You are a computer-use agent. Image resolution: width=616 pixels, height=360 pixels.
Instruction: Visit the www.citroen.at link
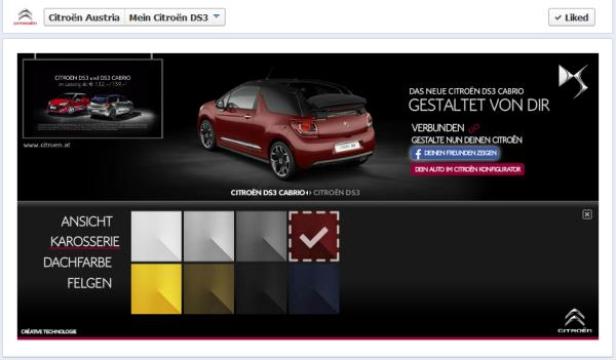tap(46, 145)
